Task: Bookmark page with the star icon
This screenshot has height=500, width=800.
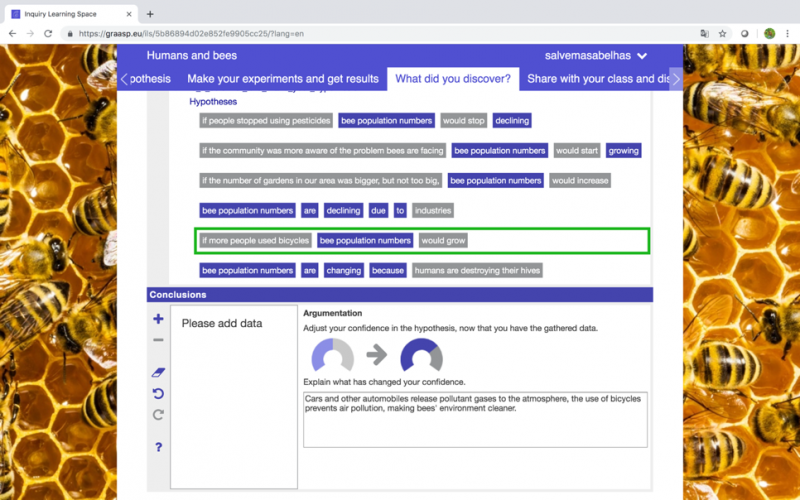Action: [722, 34]
